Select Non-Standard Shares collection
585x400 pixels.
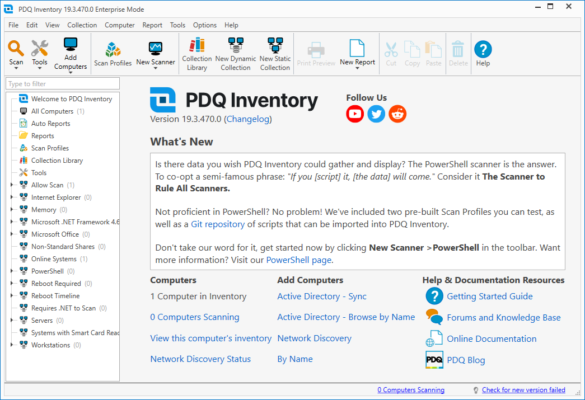[x=63, y=246]
